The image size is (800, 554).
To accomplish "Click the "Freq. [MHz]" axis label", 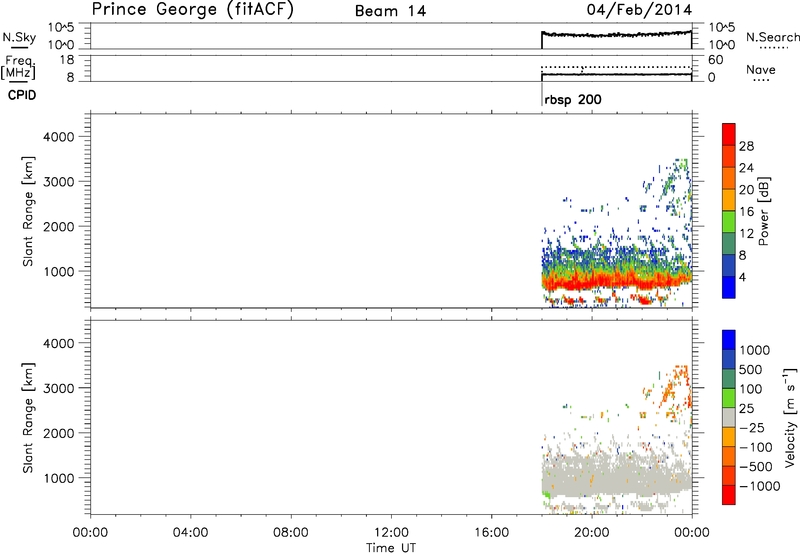I will click(x=19, y=67).
